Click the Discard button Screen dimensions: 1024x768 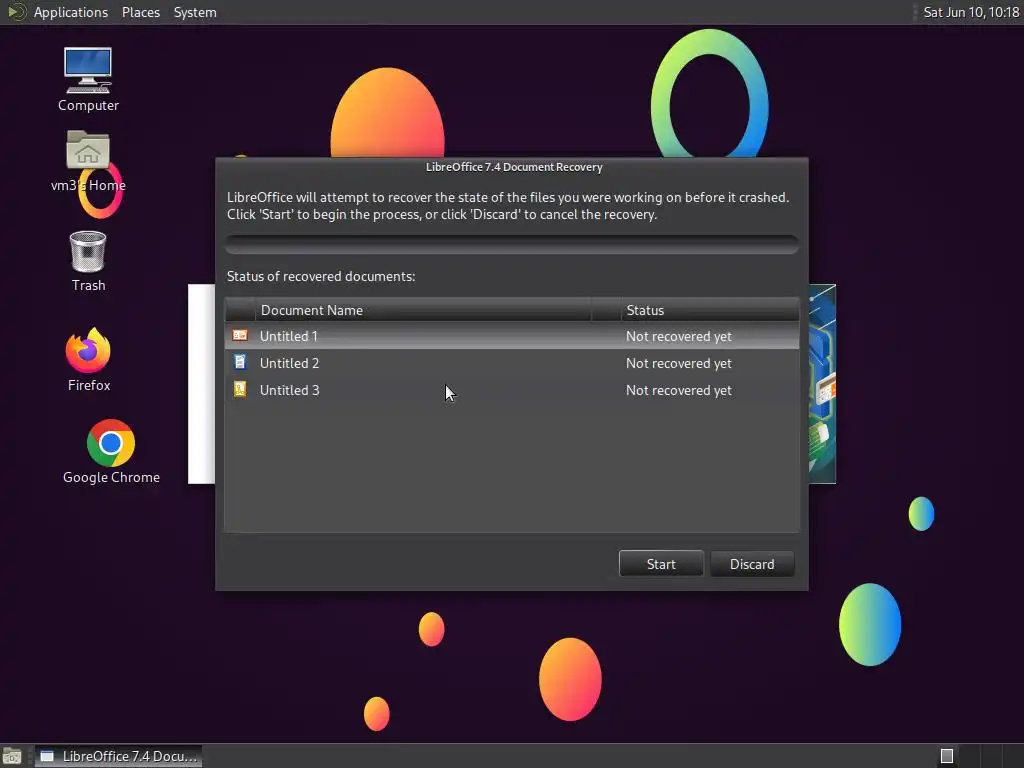[752, 564]
